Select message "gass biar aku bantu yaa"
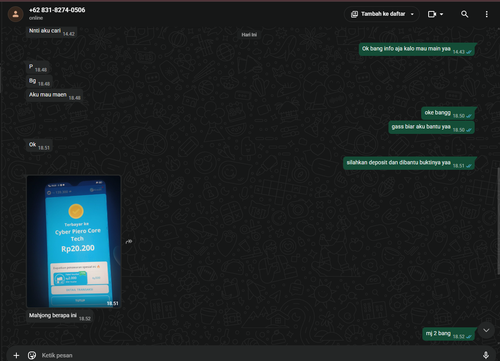Screen dimensions: 500x361 point(431,127)
